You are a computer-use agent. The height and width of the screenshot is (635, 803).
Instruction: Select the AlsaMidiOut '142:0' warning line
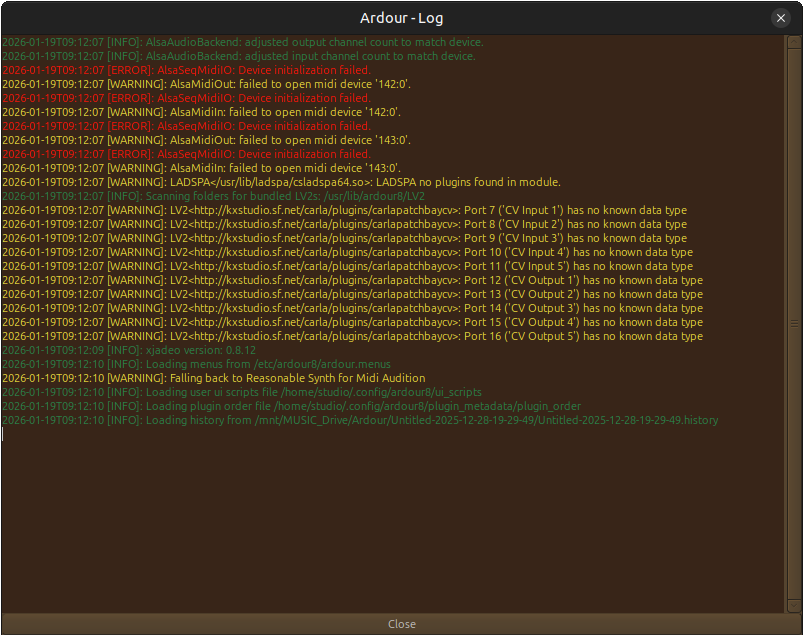(x=207, y=85)
